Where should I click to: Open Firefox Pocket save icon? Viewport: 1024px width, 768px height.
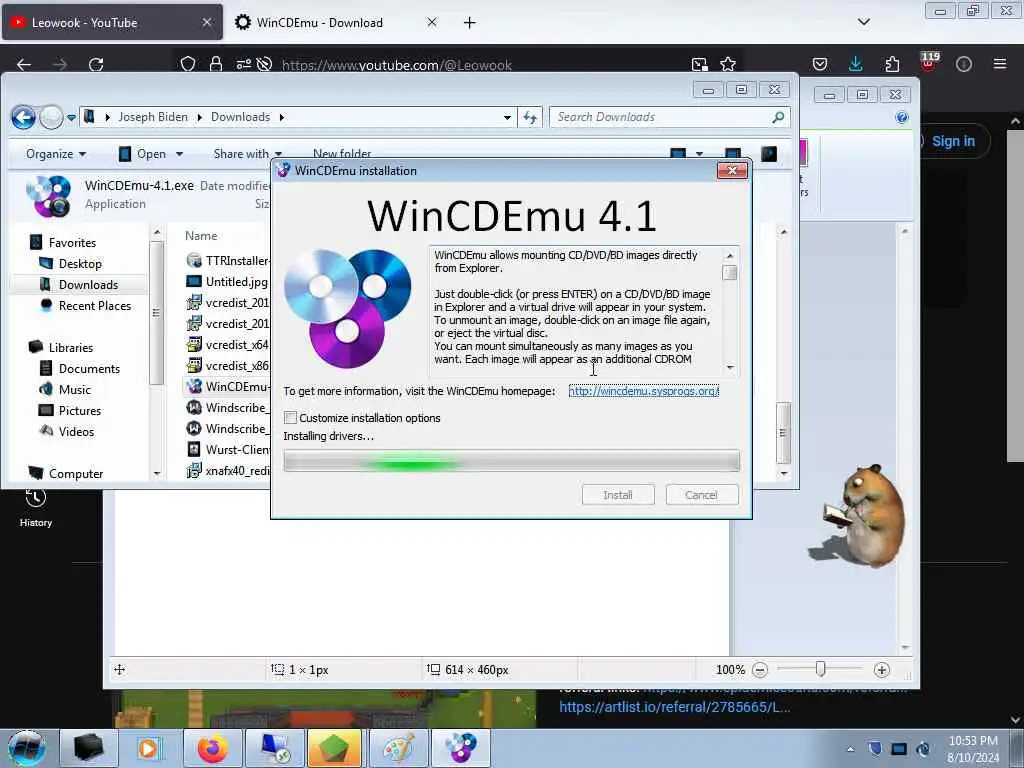point(820,64)
